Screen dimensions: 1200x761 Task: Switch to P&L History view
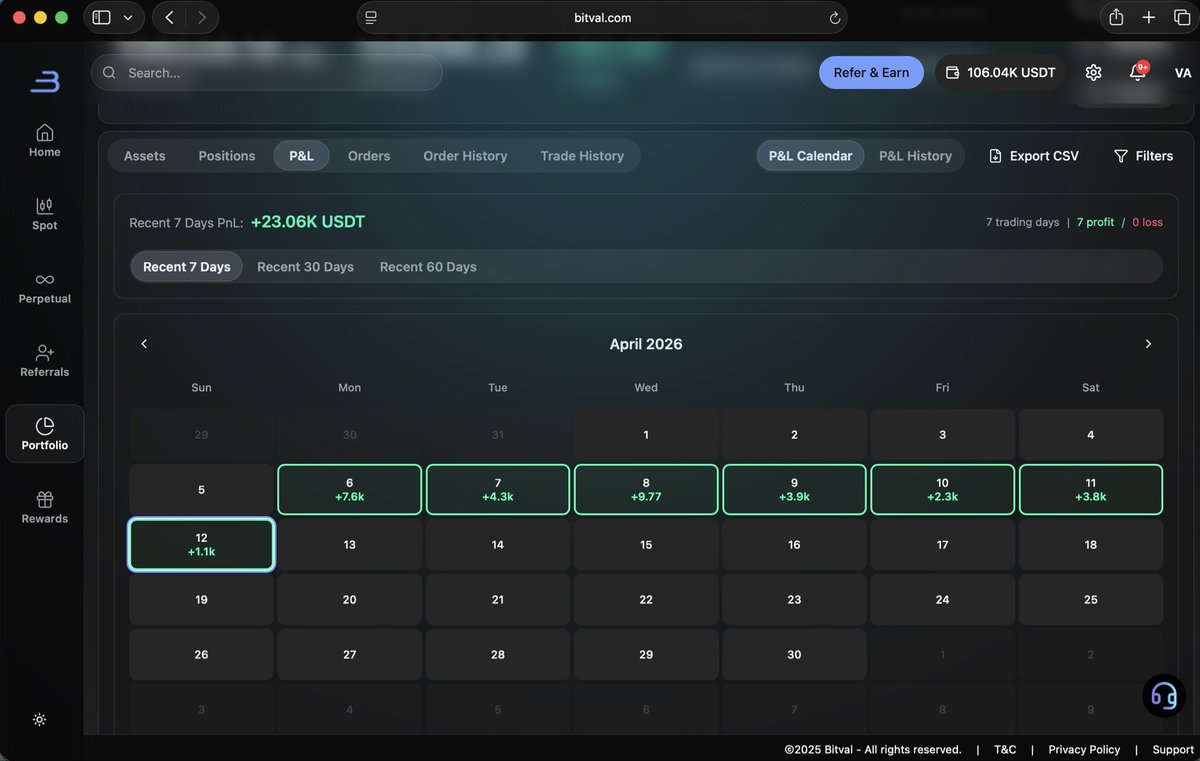pyautogui.click(x=915, y=156)
